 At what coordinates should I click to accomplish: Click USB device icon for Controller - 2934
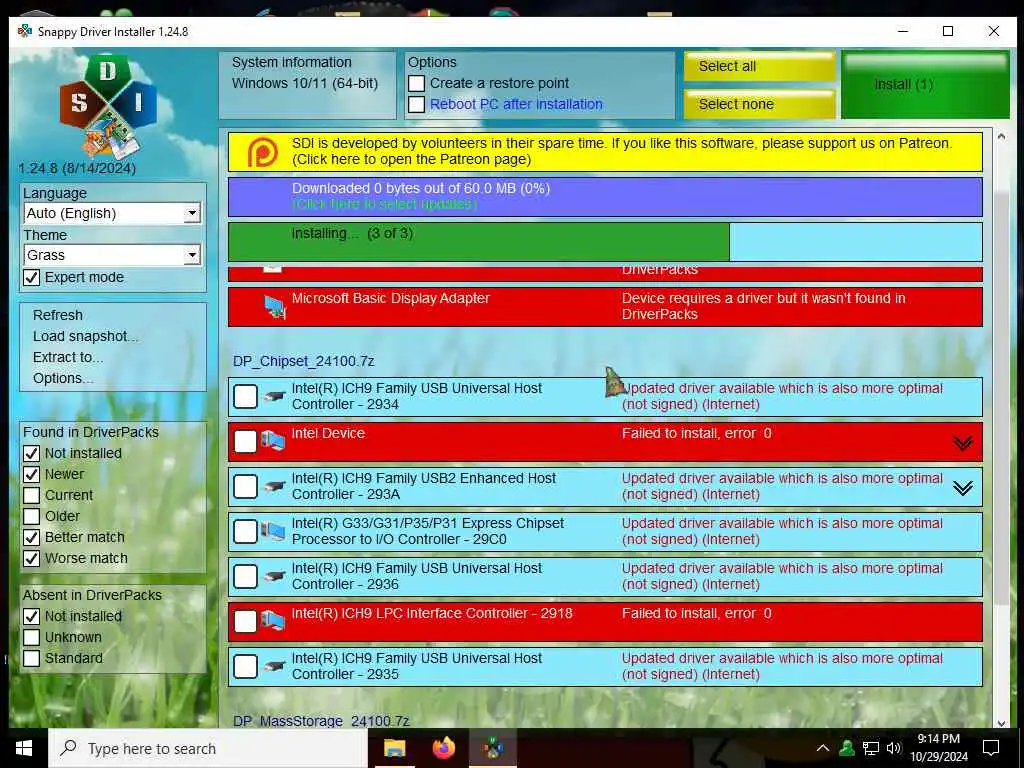(275, 396)
